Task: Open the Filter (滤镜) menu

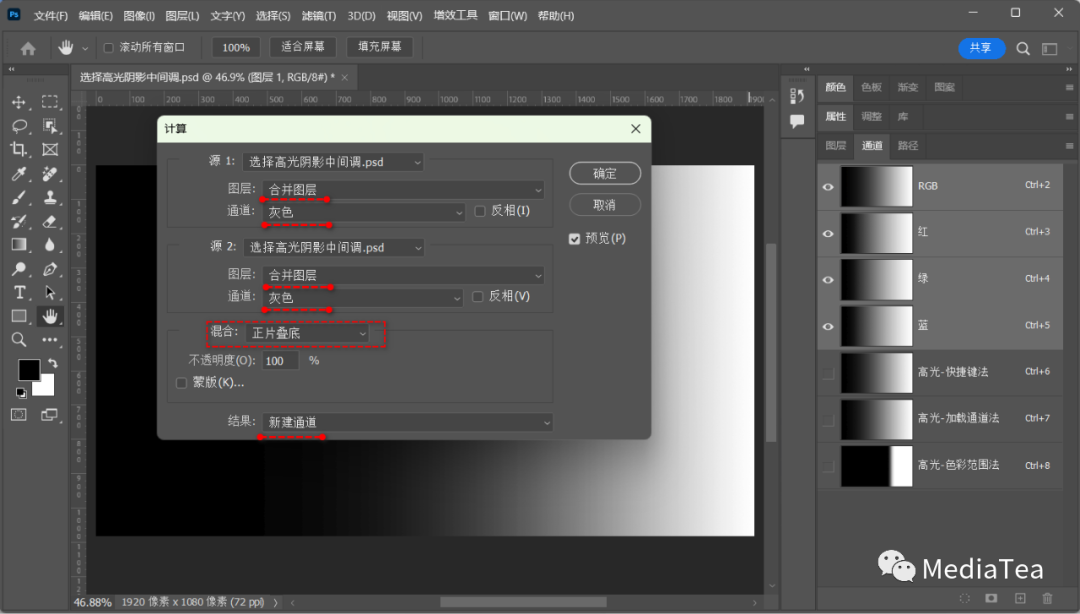Action: (319, 15)
